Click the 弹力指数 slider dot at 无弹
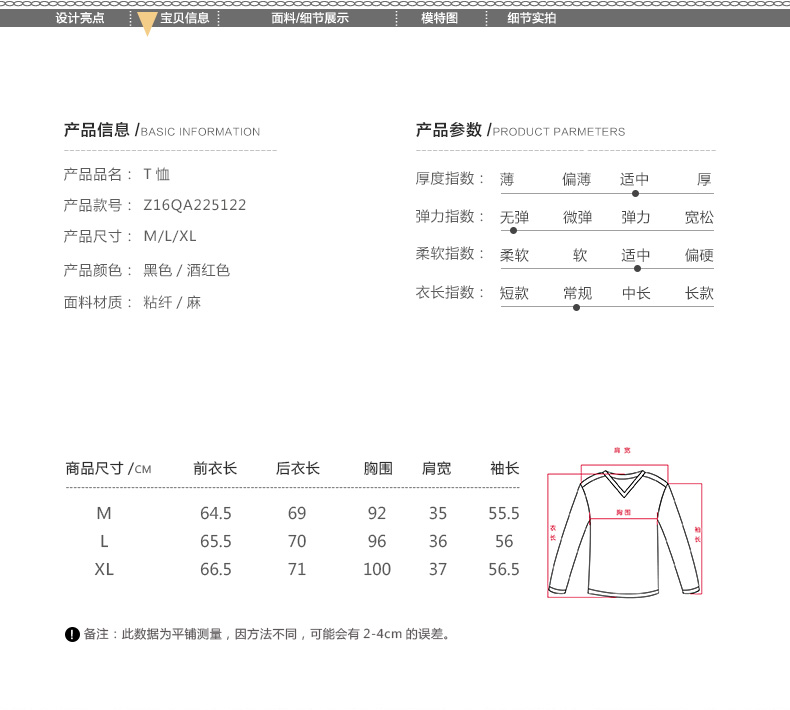 (513, 230)
